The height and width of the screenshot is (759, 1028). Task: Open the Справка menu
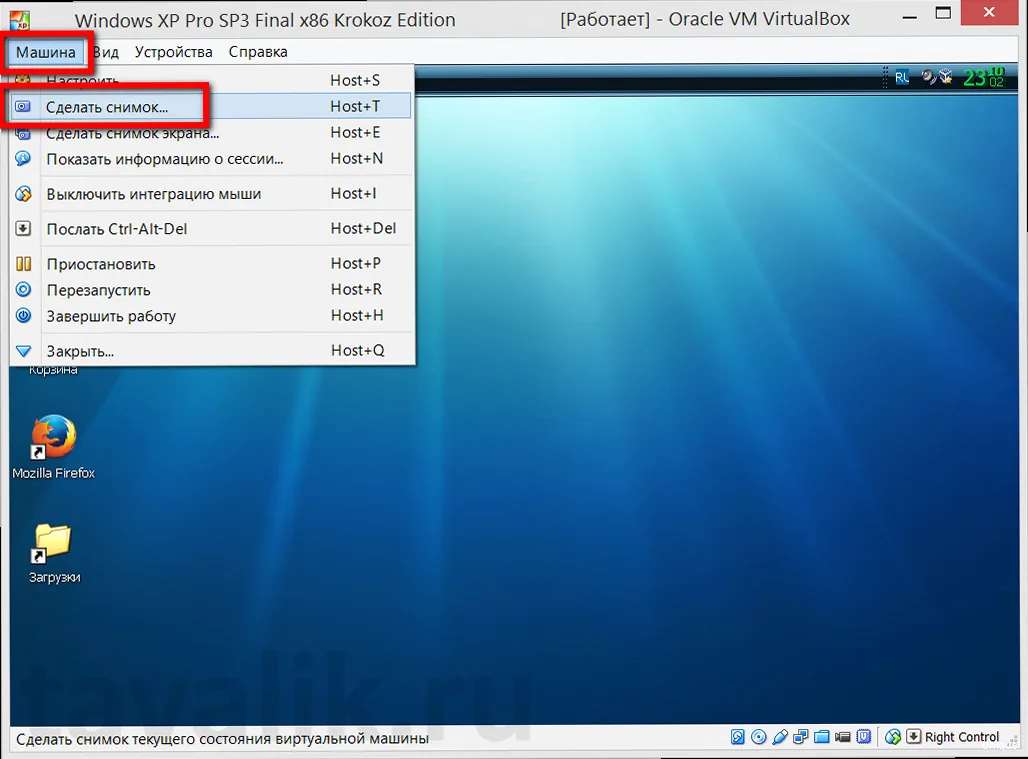click(x=257, y=51)
